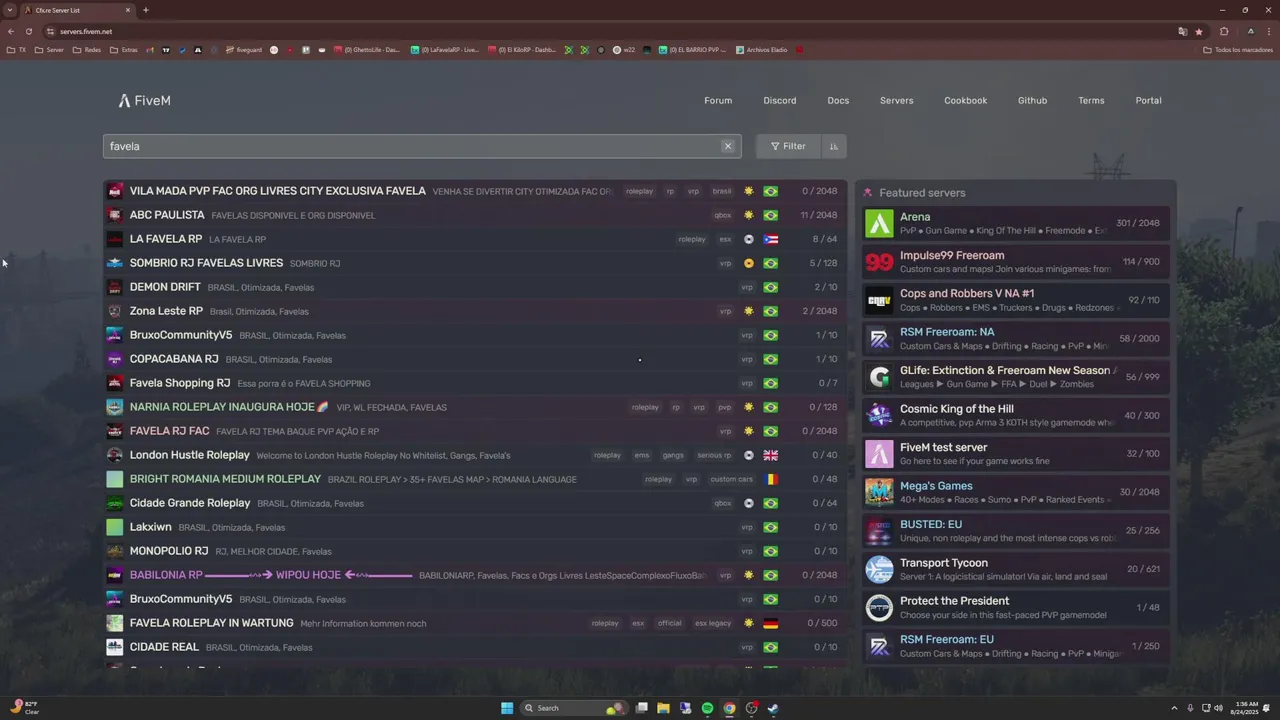The height and width of the screenshot is (720, 1280).
Task: Open the Lakxiwn server
Action: 475,527
